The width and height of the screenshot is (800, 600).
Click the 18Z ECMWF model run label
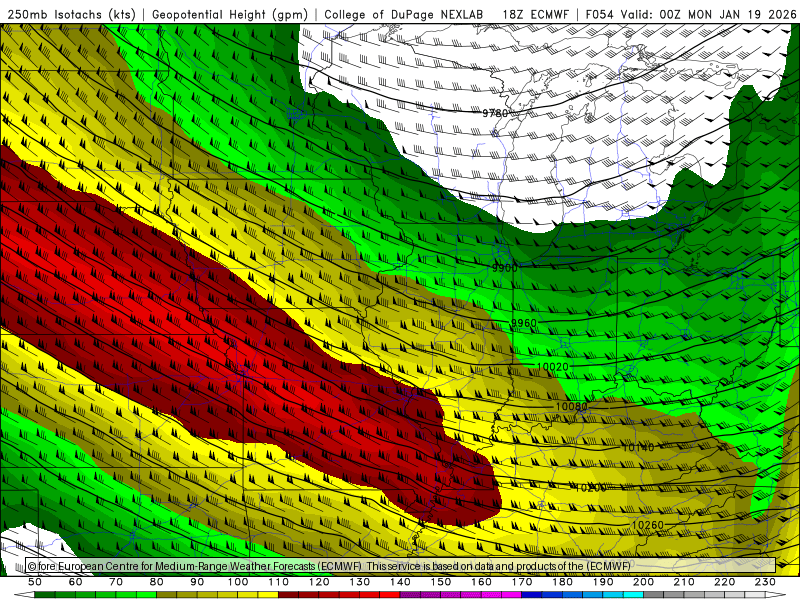[x=535, y=14]
